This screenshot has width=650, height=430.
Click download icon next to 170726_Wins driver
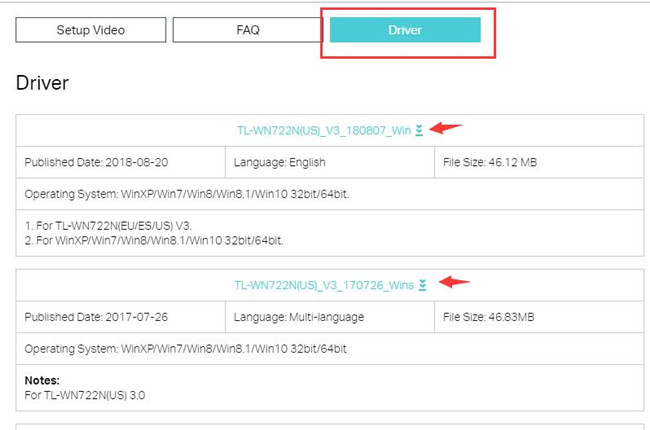click(422, 285)
